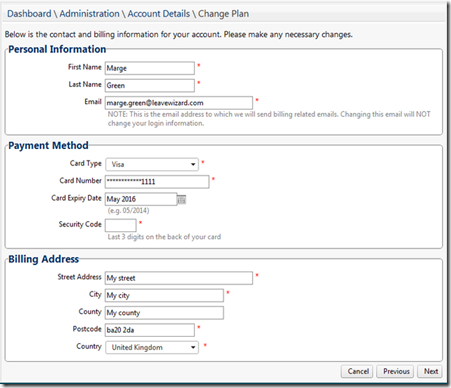Open Account Details breadcrumb link
451x388 pixels.
click(x=159, y=14)
